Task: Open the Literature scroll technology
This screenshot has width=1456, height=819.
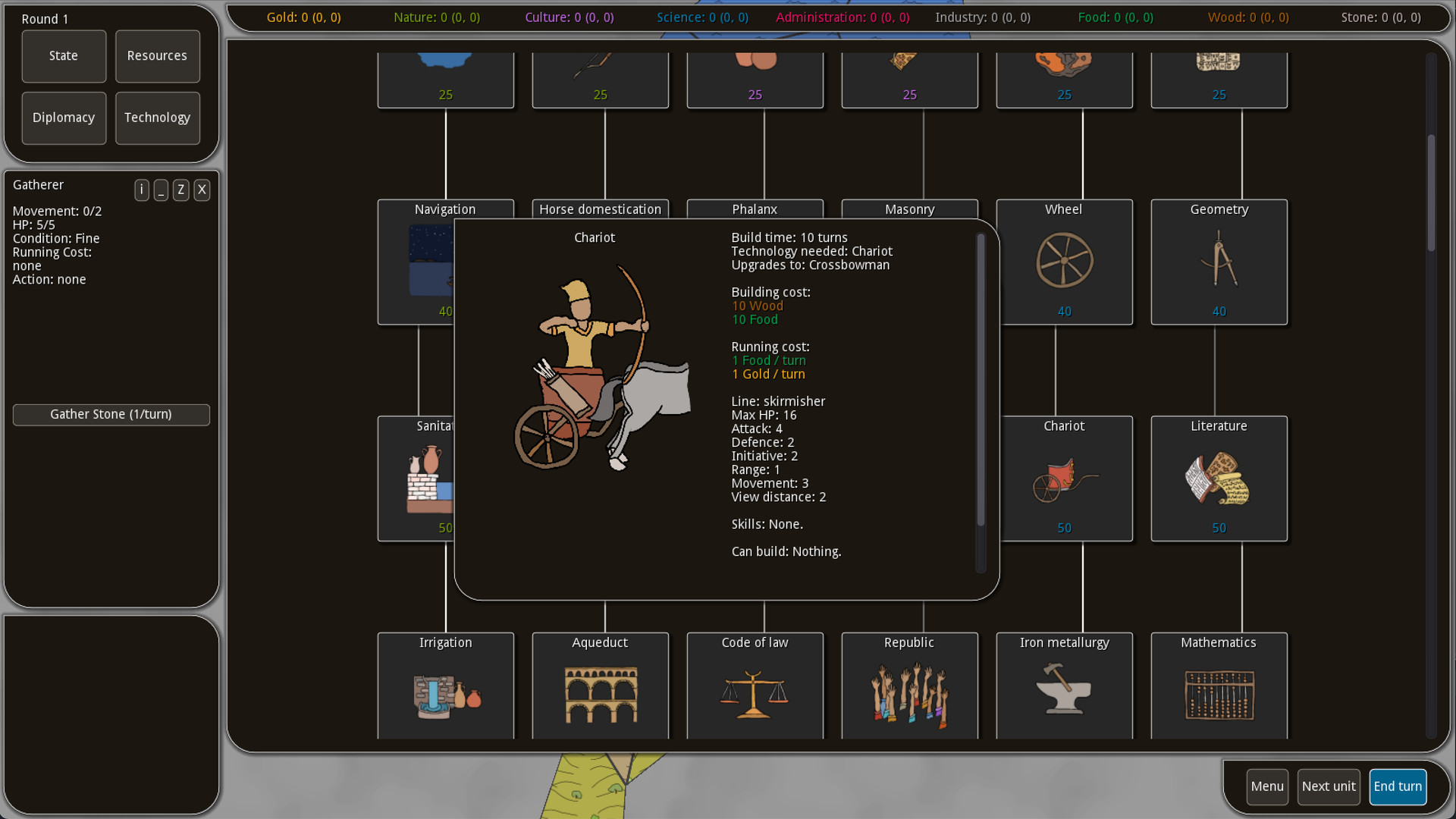Action: coord(1219,479)
